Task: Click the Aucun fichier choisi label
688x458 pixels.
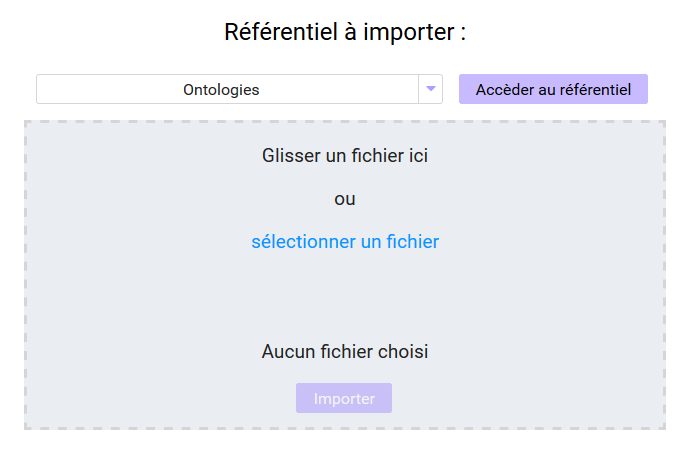Action: [x=345, y=351]
